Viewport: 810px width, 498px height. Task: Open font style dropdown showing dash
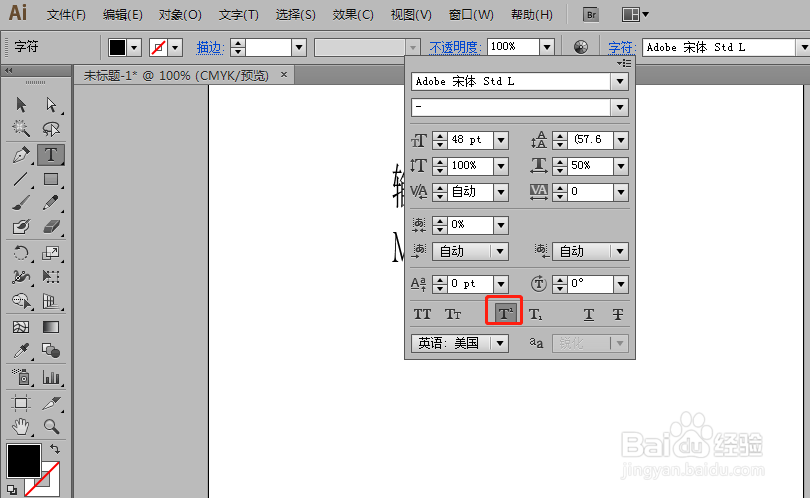[619, 107]
